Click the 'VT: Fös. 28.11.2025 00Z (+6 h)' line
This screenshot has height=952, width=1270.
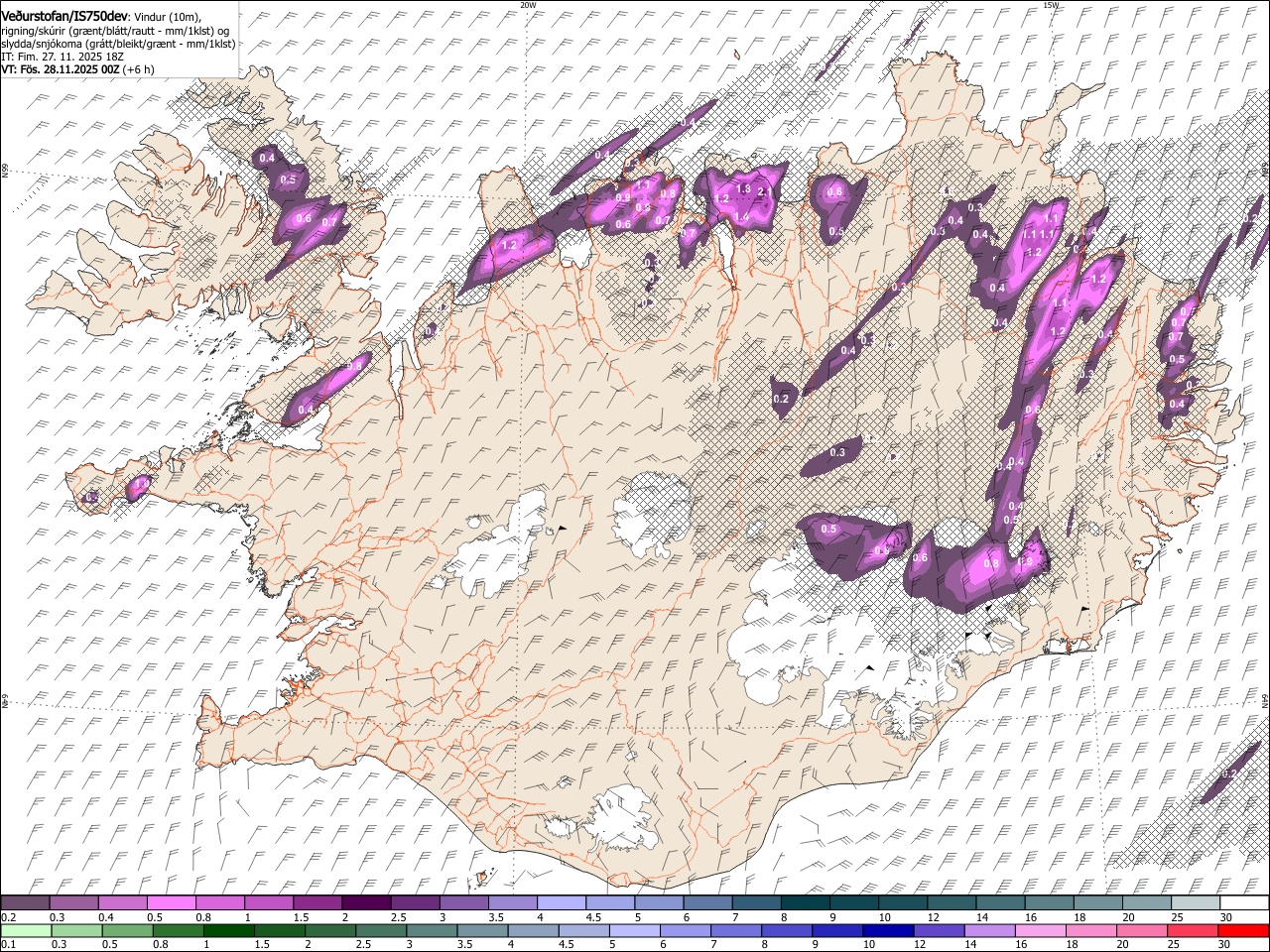[77, 69]
